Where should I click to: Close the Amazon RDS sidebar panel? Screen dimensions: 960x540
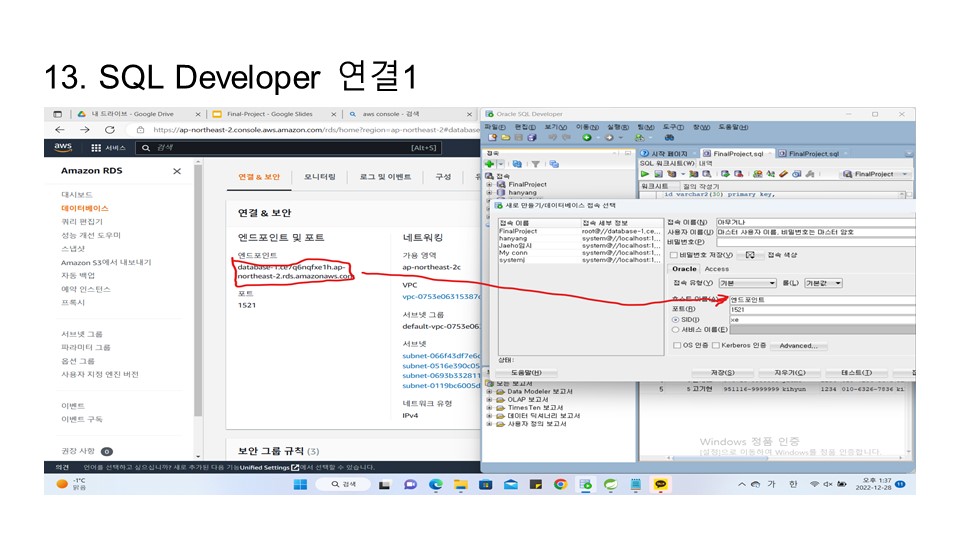coord(177,171)
